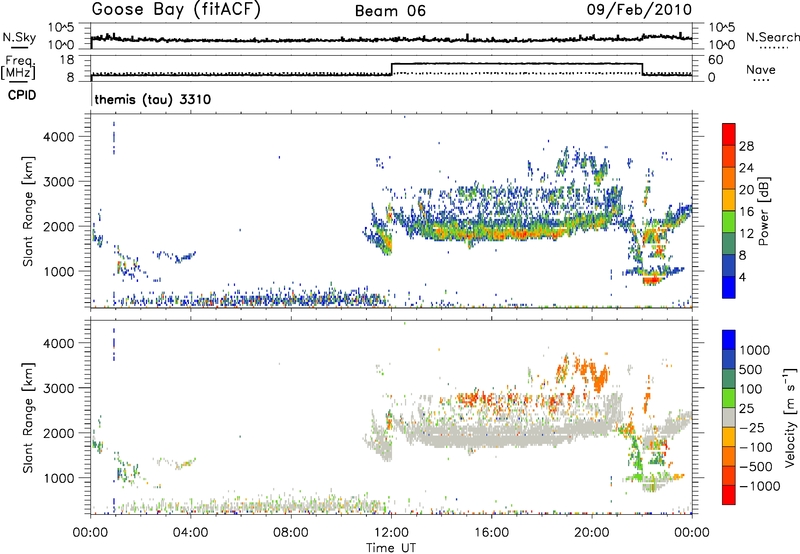This screenshot has height=554, width=800.
Task: Click the "-1000" label on Velocity colorbar
Action: (759, 486)
